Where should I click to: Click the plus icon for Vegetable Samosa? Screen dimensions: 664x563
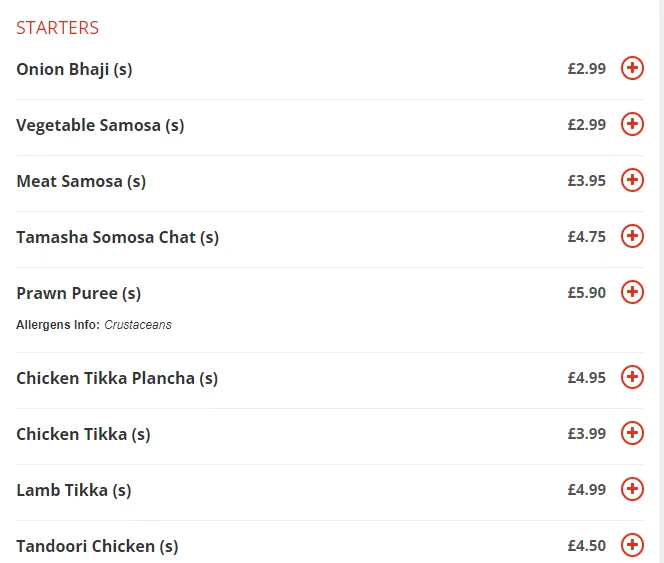pyautogui.click(x=632, y=124)
